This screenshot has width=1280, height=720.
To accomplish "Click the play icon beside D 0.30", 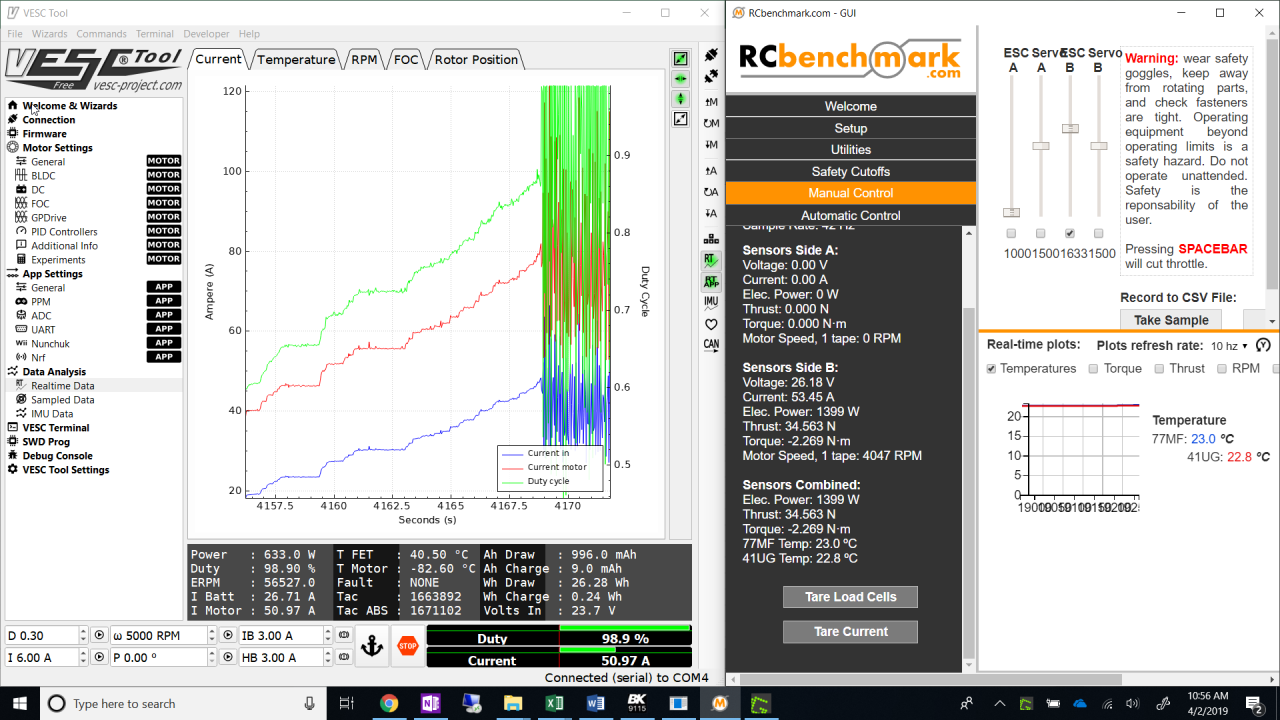I will [98, 635].
